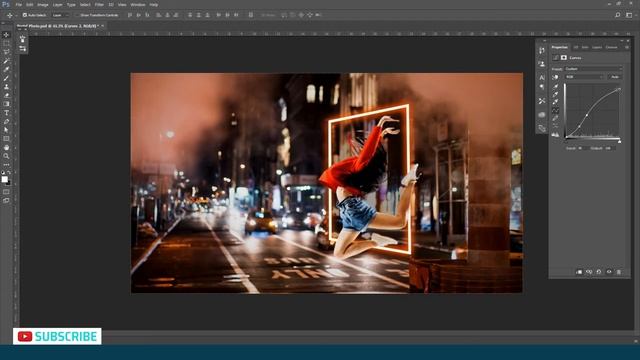Reset to default foreground and background colors
The image size is (640, 360).
click(x=3, y=173)
